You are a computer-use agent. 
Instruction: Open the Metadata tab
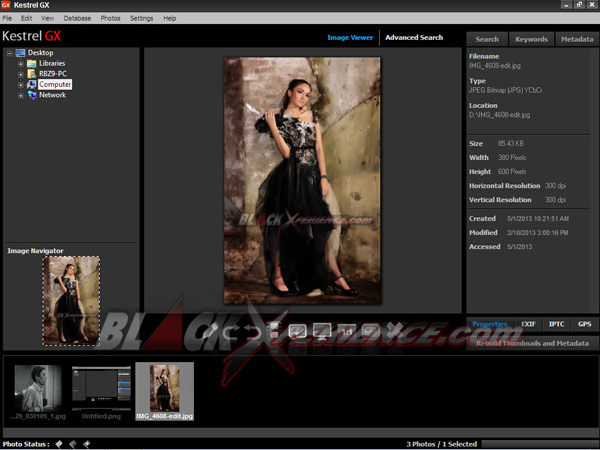(x=577, y=39)
